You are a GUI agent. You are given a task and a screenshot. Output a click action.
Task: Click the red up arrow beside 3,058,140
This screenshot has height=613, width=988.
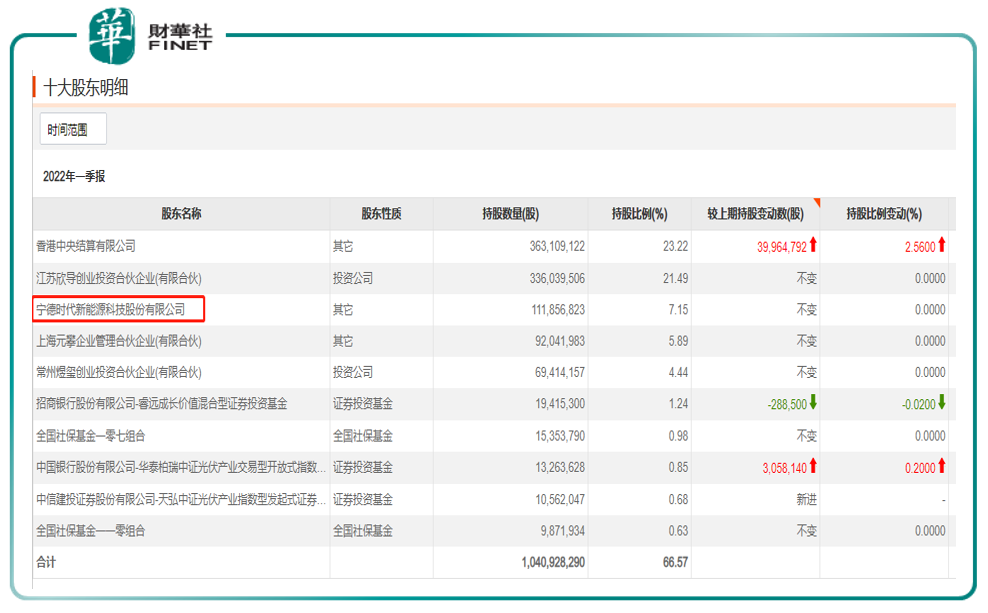(813, 466)
